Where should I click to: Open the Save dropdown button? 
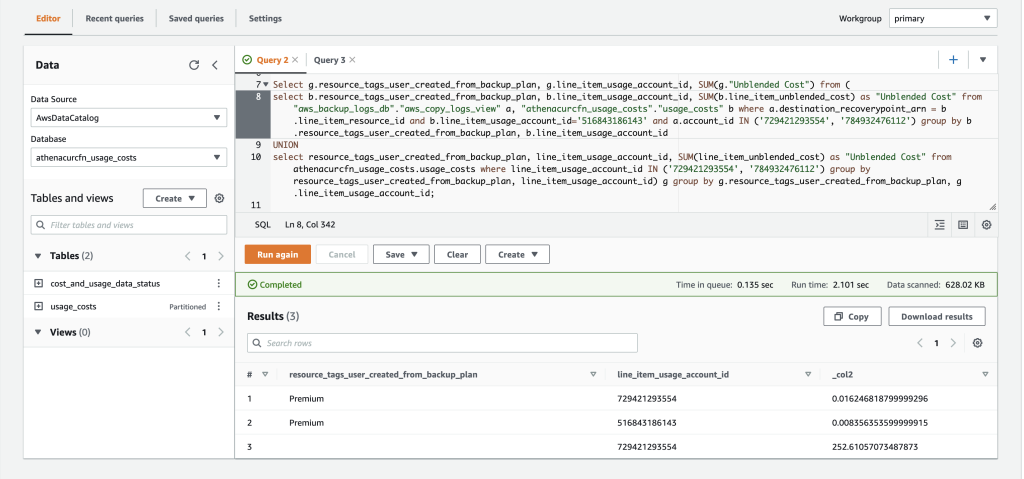[401, 254]
